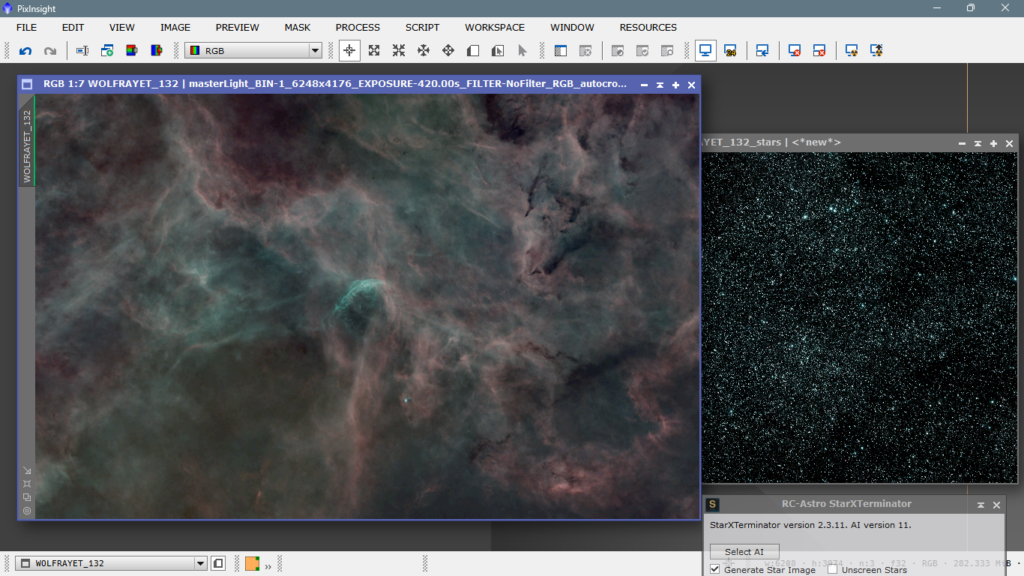
Task: Click the second monitor icon with red X
Action: click(x=819, y=50)
